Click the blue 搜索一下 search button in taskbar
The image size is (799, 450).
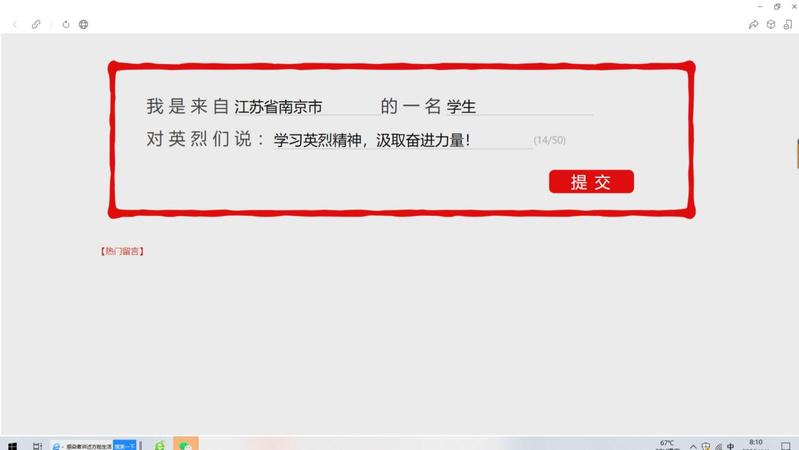[x=125, y=446]
